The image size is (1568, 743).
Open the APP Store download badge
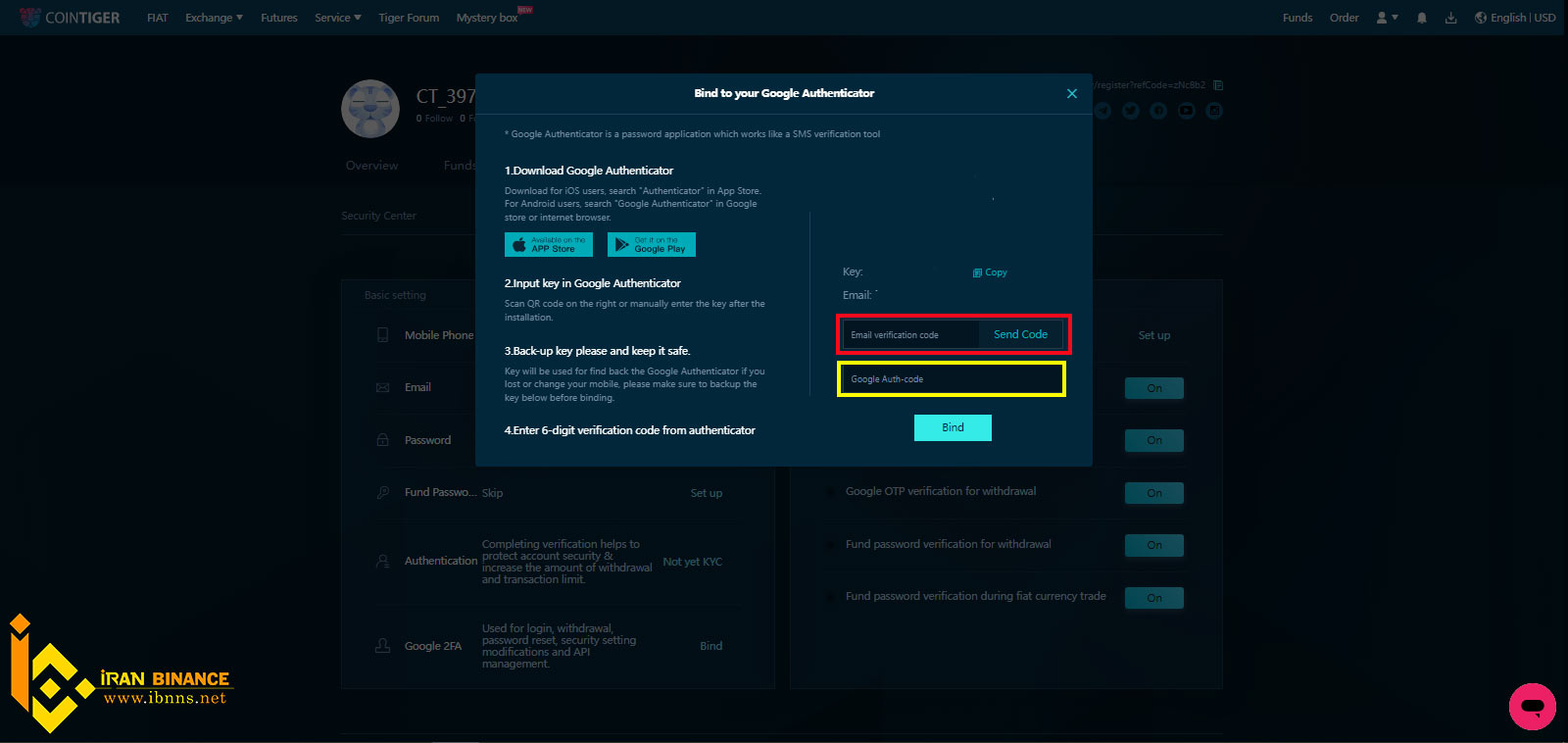(549, 244)
